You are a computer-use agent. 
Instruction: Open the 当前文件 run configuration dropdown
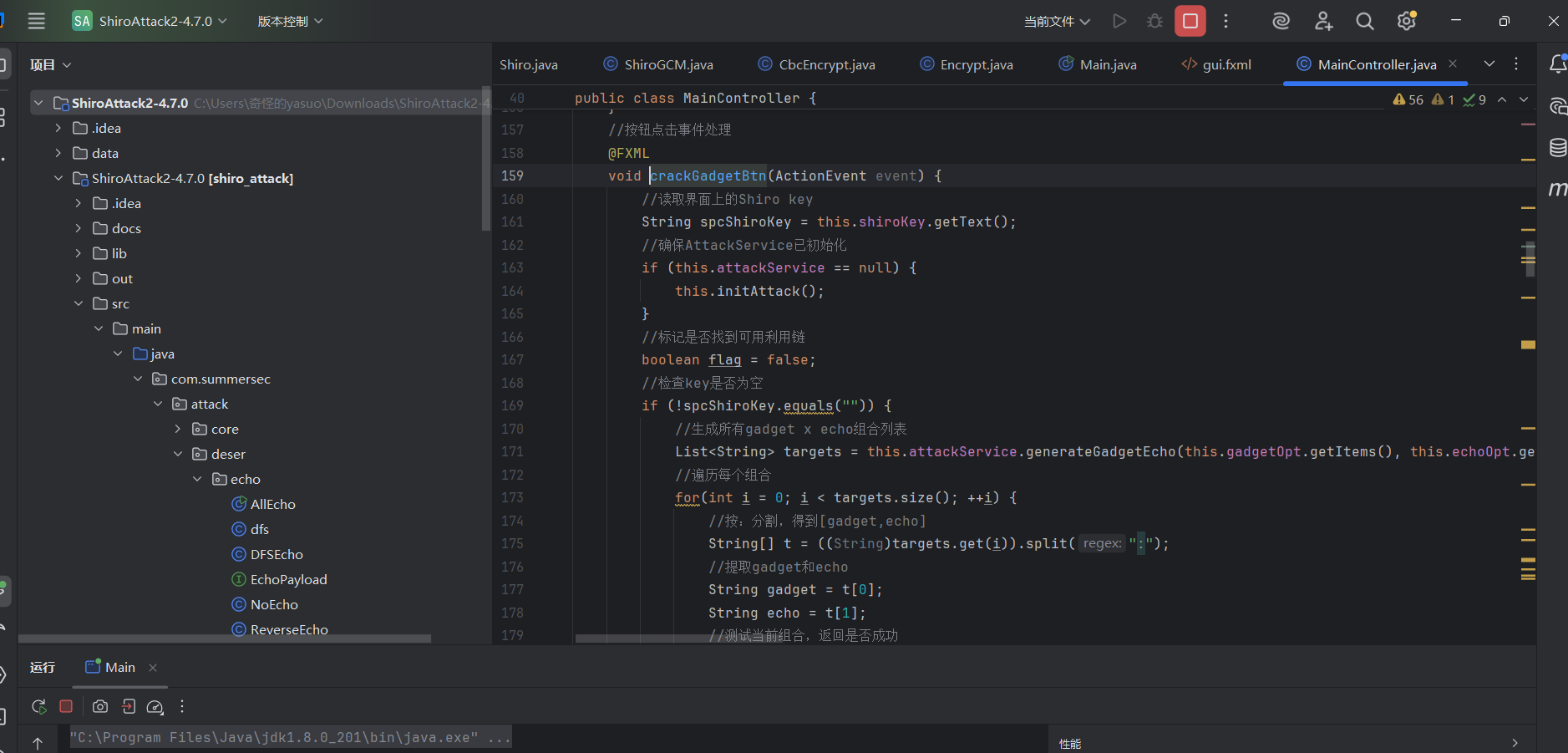[x=1057, y=21]
